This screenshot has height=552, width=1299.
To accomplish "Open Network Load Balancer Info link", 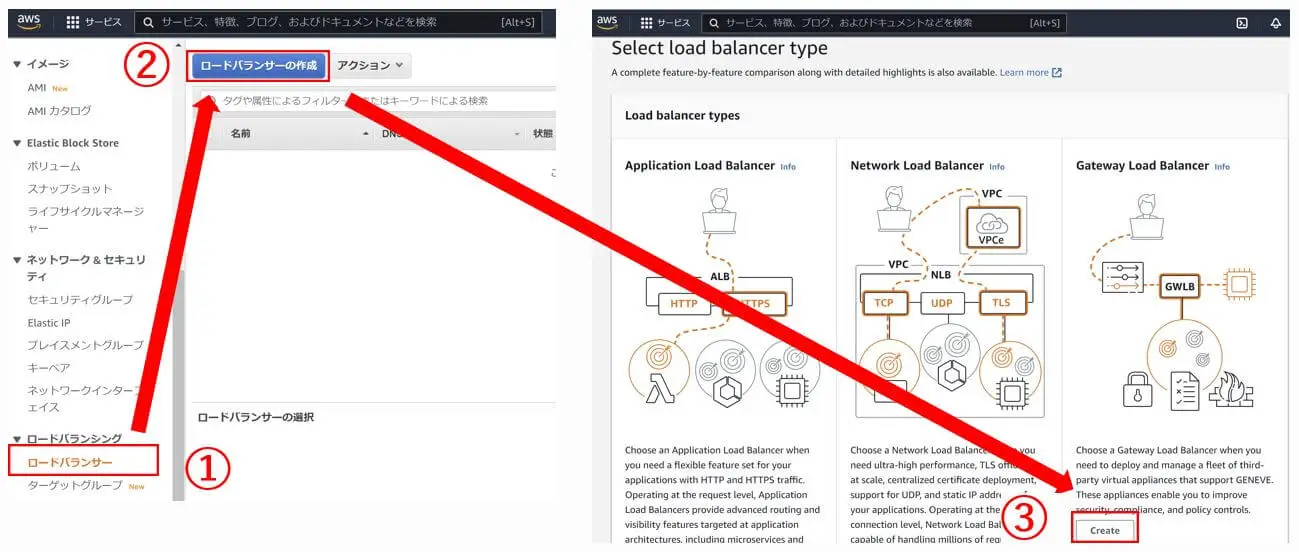I will click(x=997, y=167).
